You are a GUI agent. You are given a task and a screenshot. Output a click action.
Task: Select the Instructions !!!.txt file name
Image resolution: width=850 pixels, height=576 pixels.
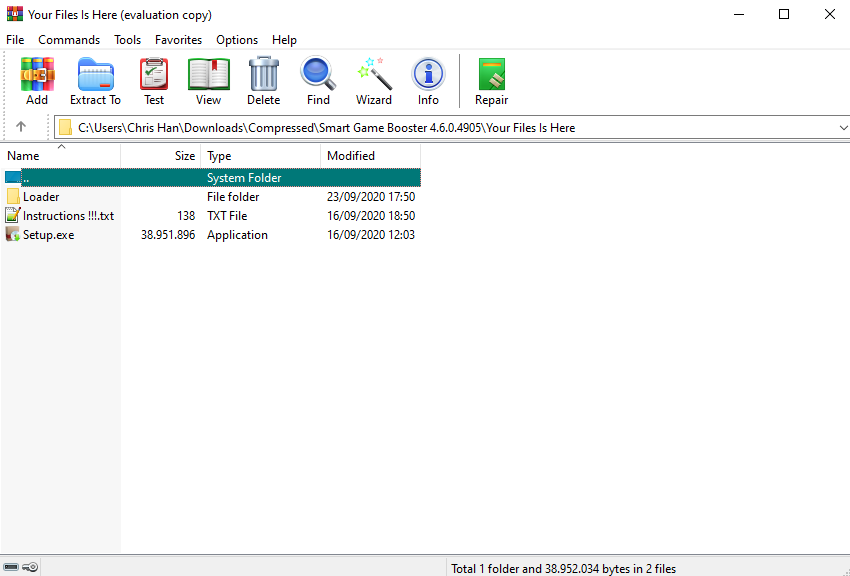[x=68, y=216]
